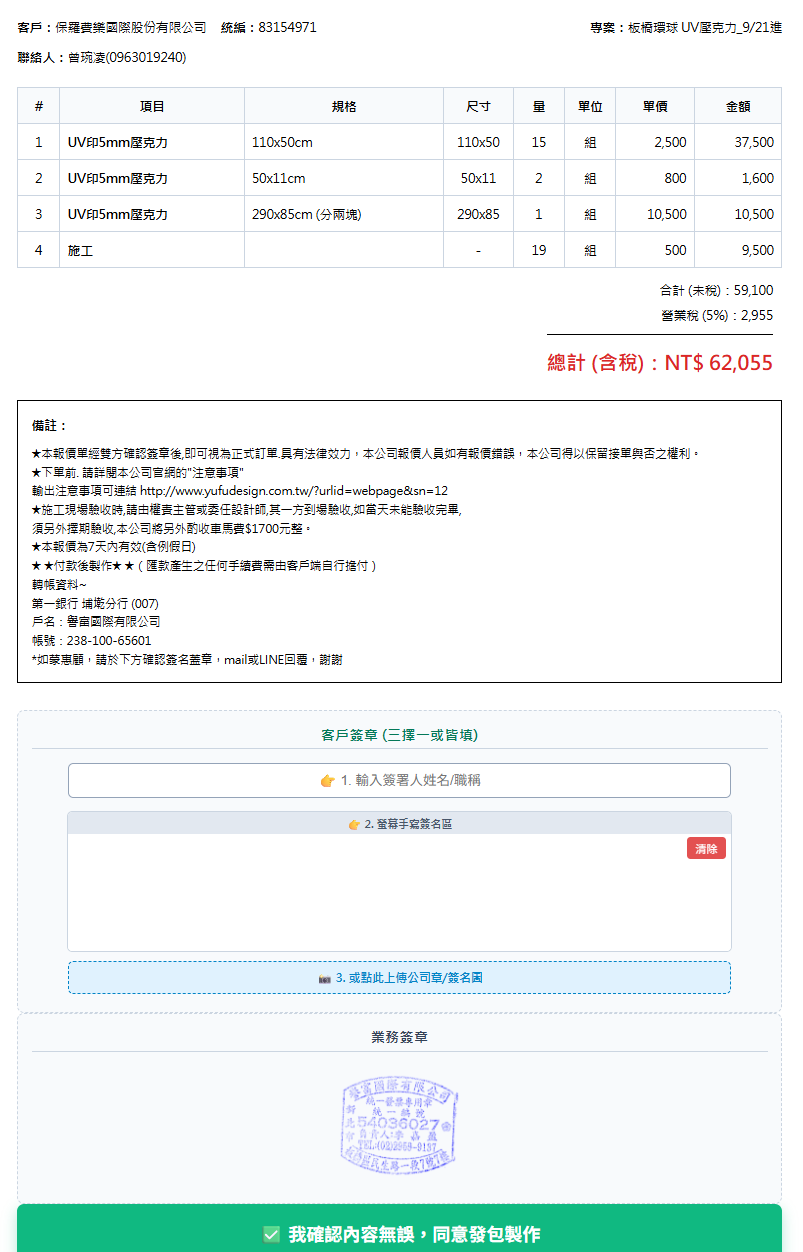The image size is (803, 1252).
Task: Click the 37,500 amount cell
Action: tap(738, 142)
